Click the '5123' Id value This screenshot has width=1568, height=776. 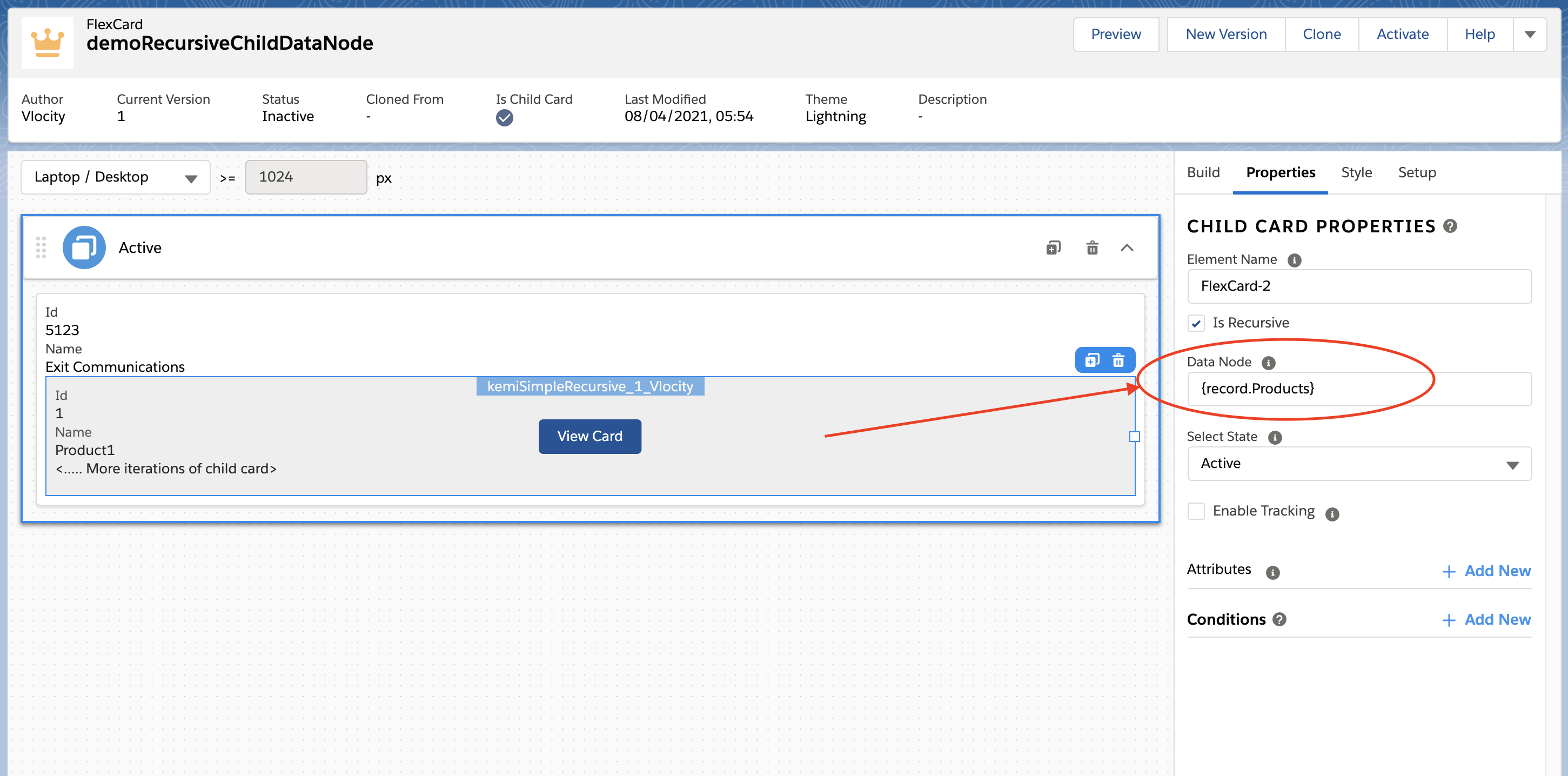[62, 331]
